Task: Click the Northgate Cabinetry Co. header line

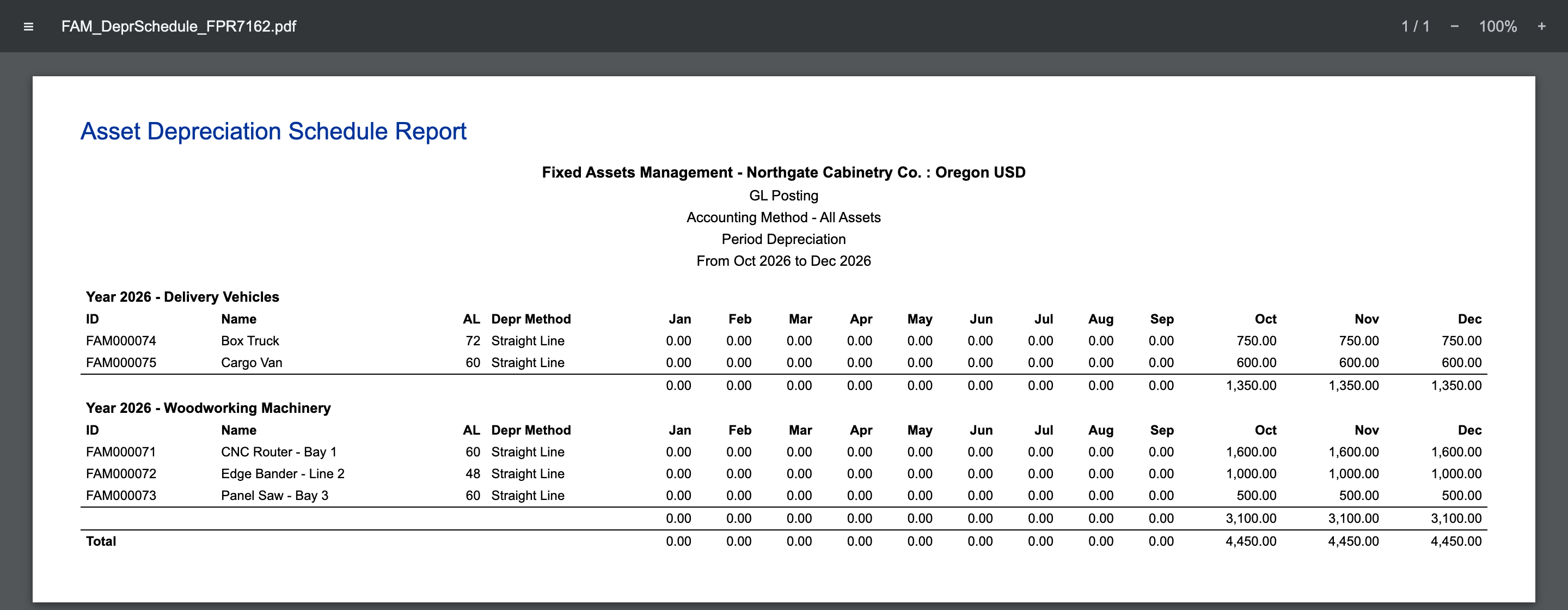Action: 783,172
